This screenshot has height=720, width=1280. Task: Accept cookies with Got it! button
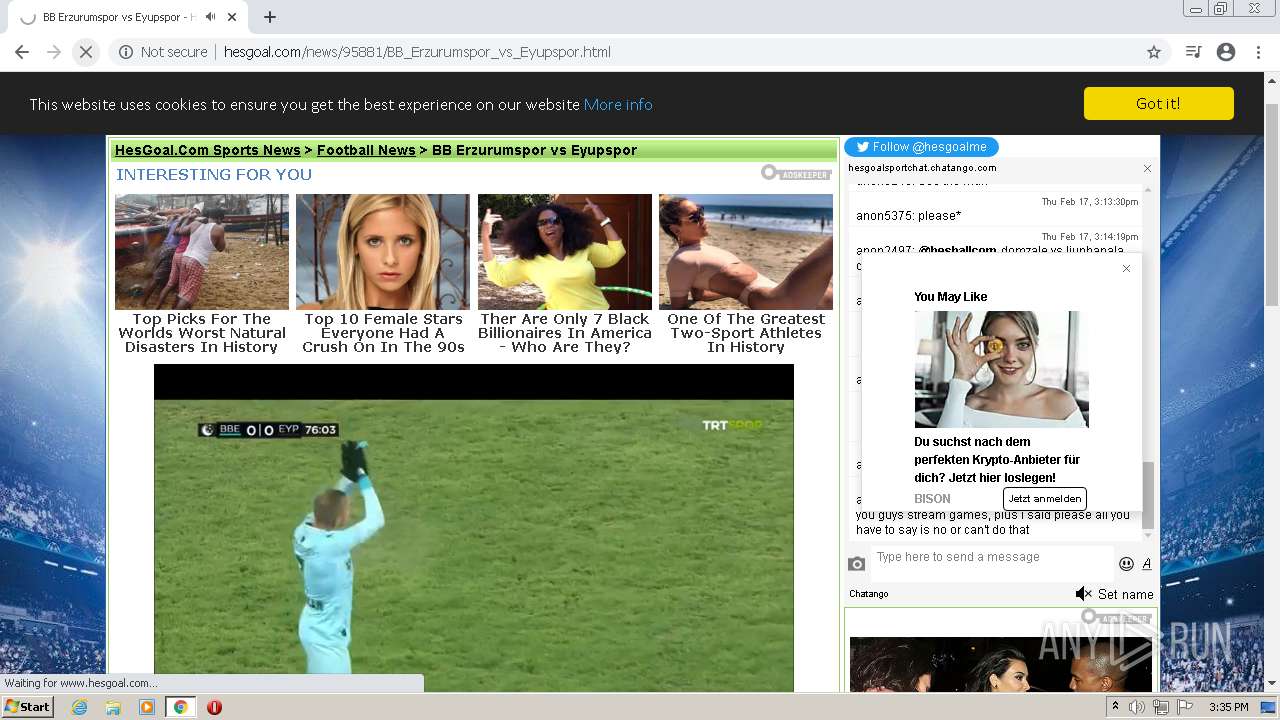point(1158,104)
